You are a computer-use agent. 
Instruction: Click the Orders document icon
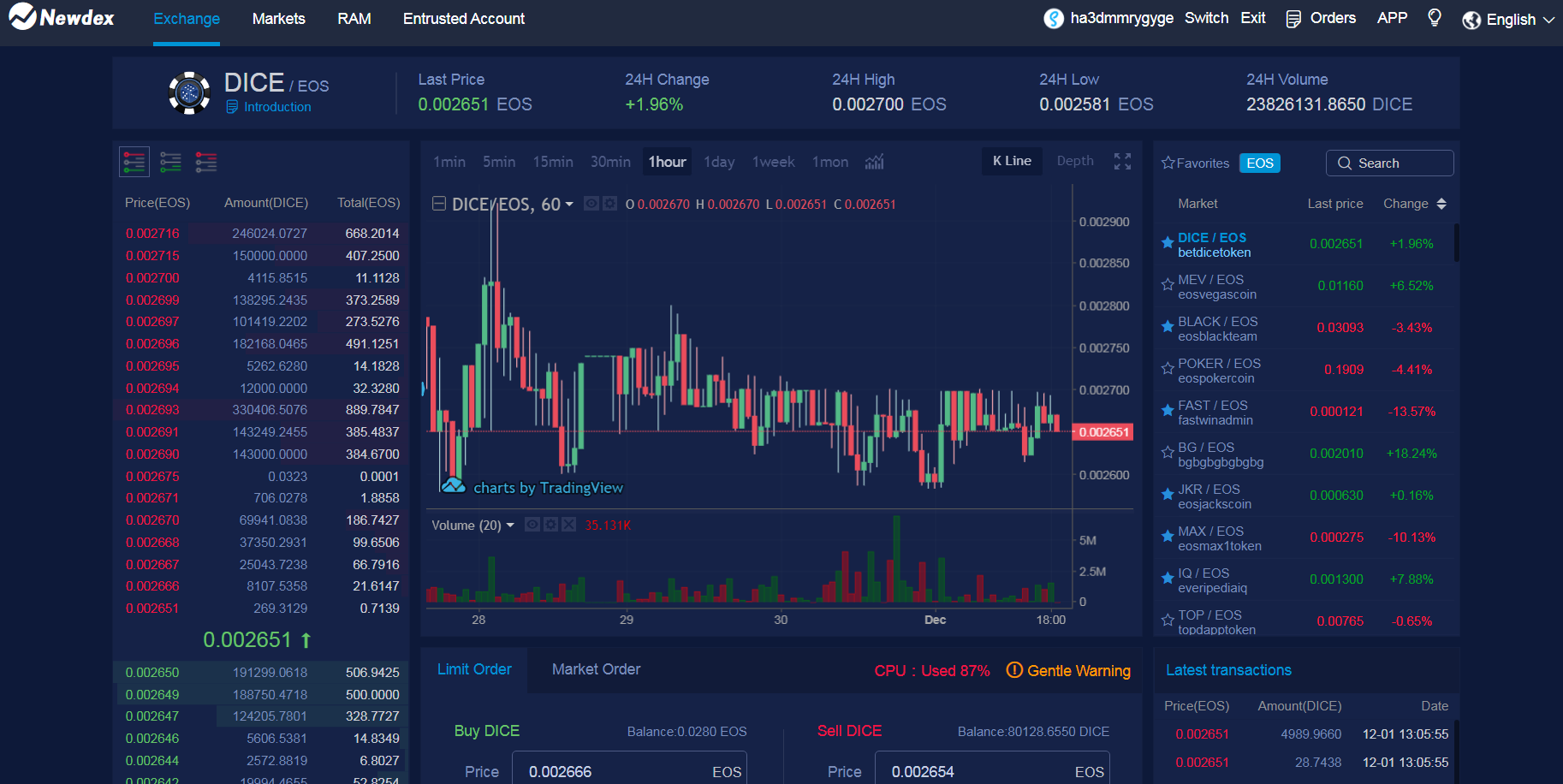[1293, 19]
